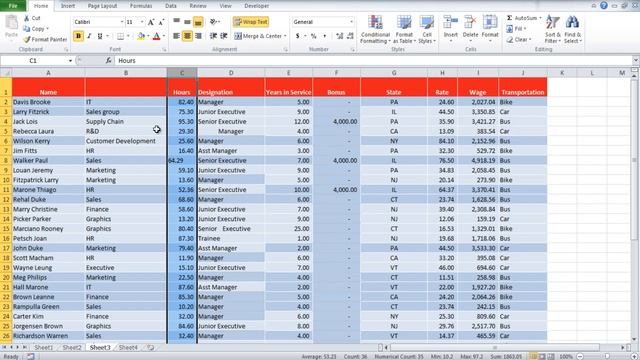The width and height of the screenshot is (640, 360).
Task: Click the Orientation text rotation icon
Action: (214, 22)
